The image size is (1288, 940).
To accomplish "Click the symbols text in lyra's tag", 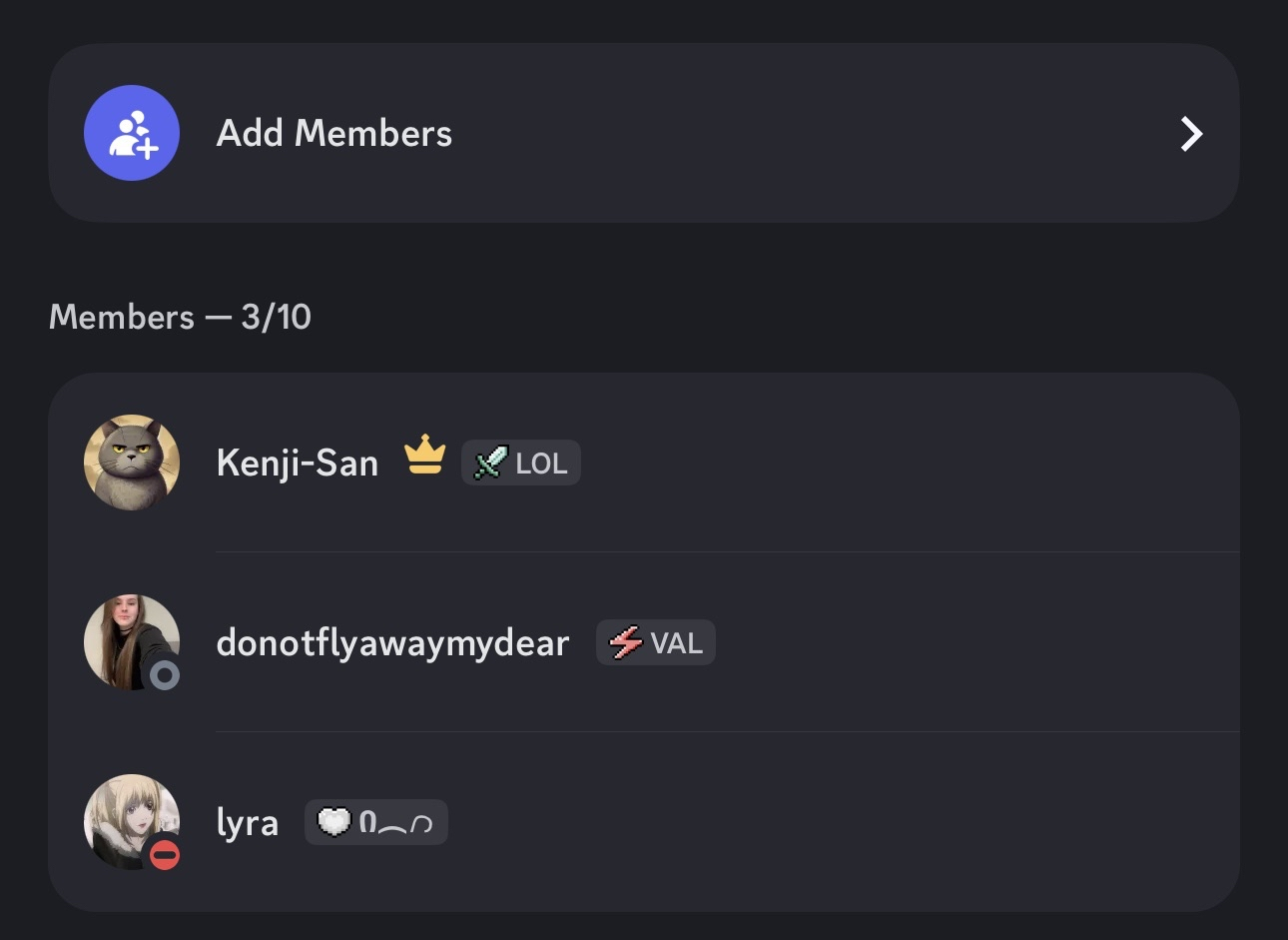I will pyautogui.click(x=395, y=823).
